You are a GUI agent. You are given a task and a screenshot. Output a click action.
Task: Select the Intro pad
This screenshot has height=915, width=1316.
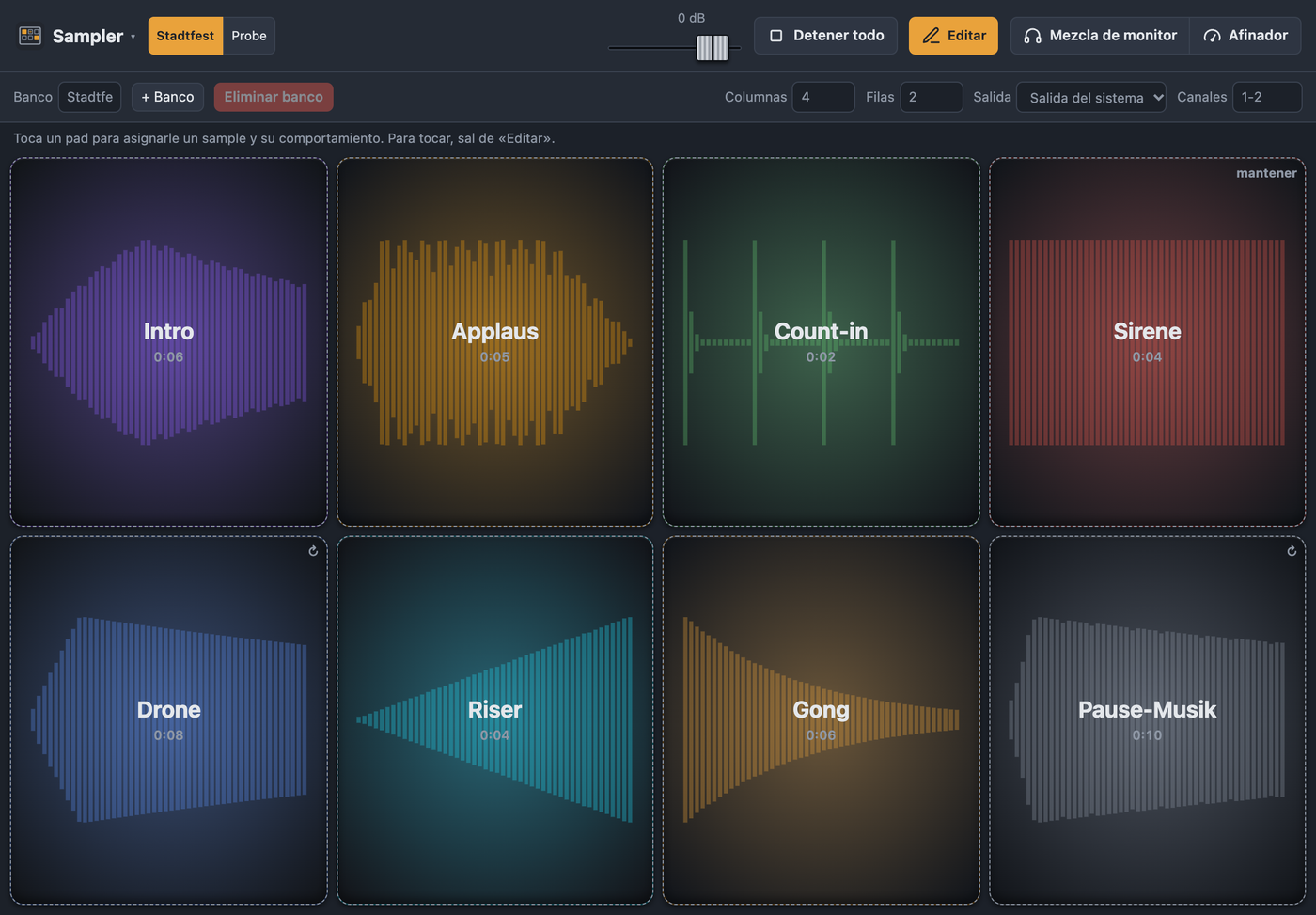[169, 342]
